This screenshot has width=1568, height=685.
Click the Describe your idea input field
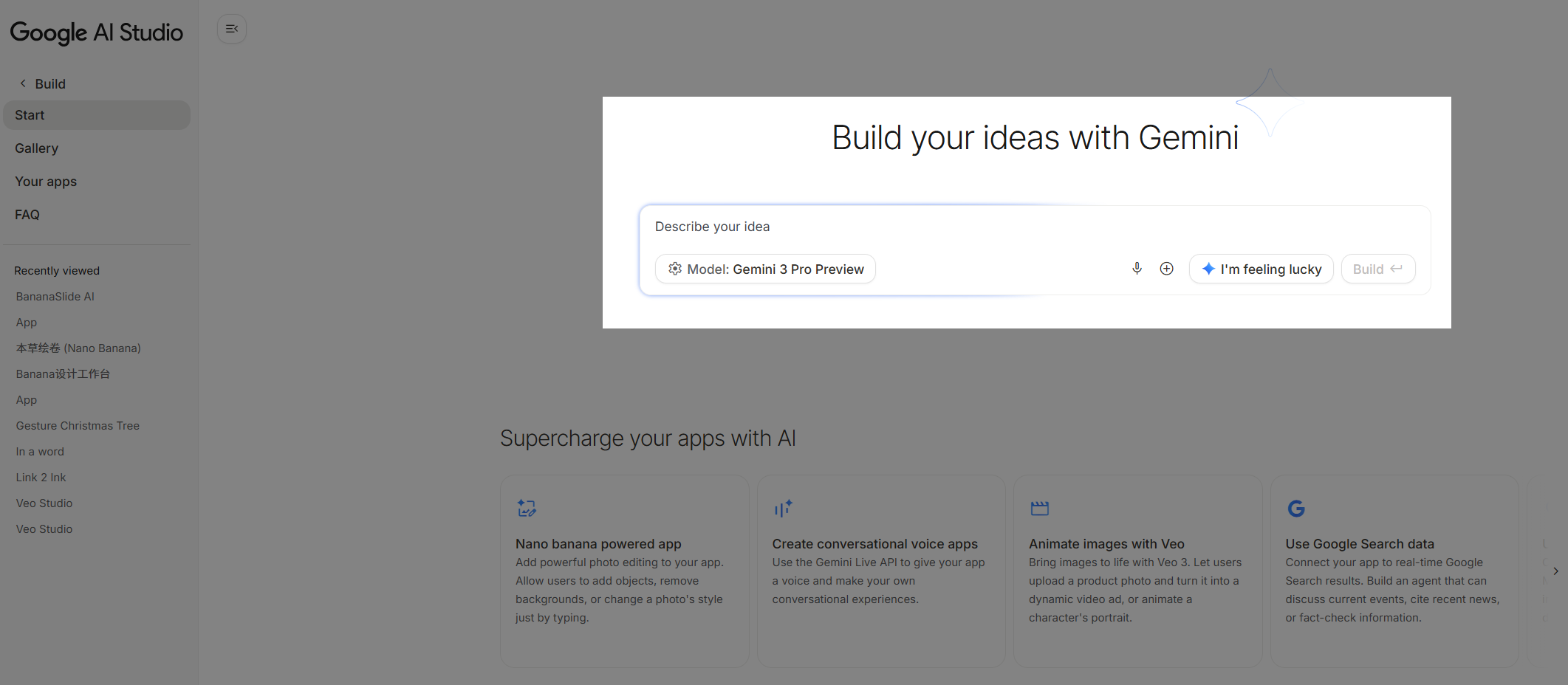[x=1034, y=227]
